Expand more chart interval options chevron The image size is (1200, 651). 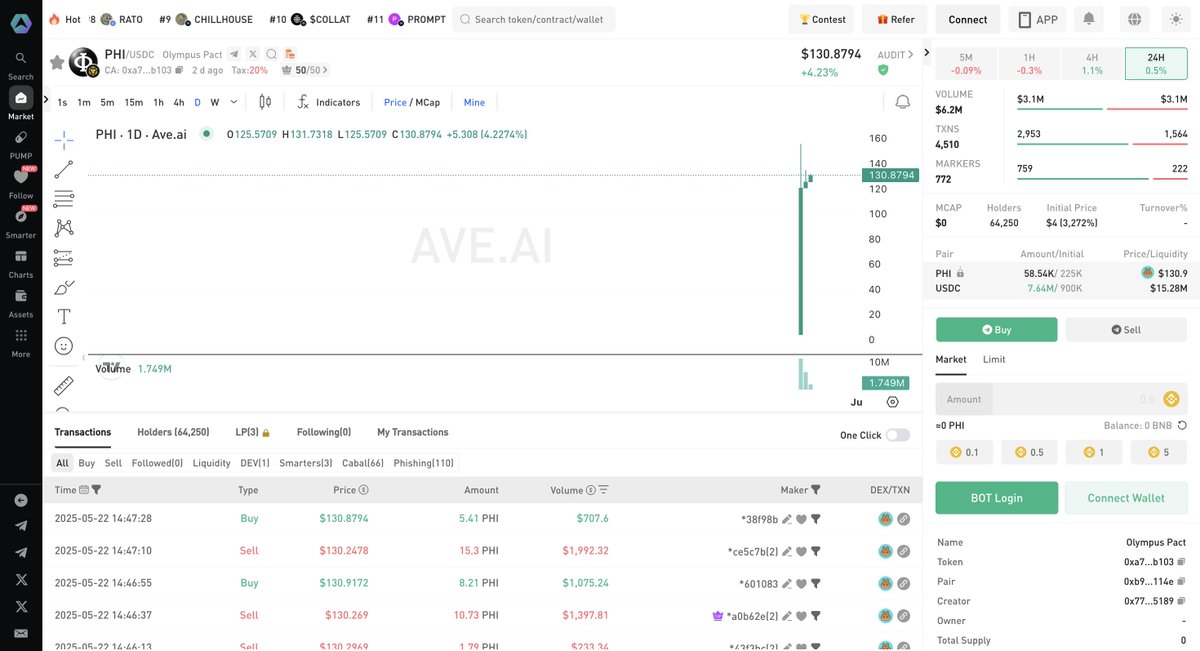click(x=234, y=101)
